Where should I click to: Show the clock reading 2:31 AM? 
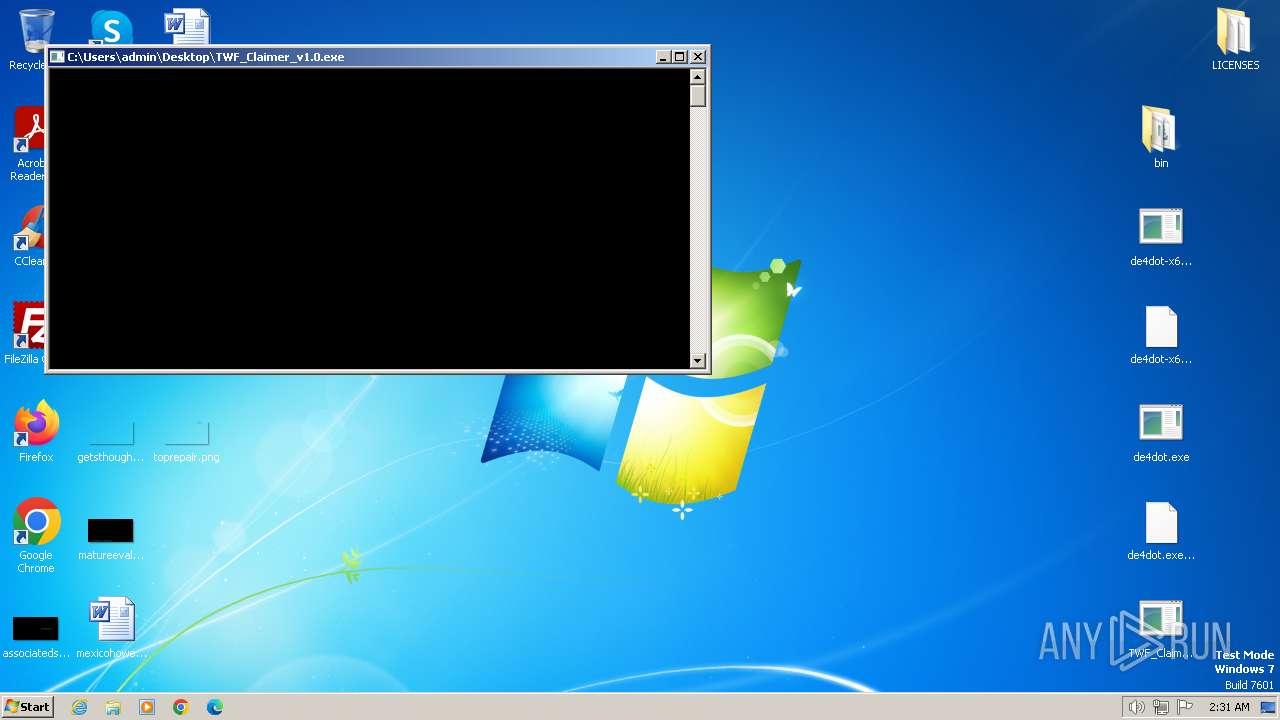(1229, 707)
